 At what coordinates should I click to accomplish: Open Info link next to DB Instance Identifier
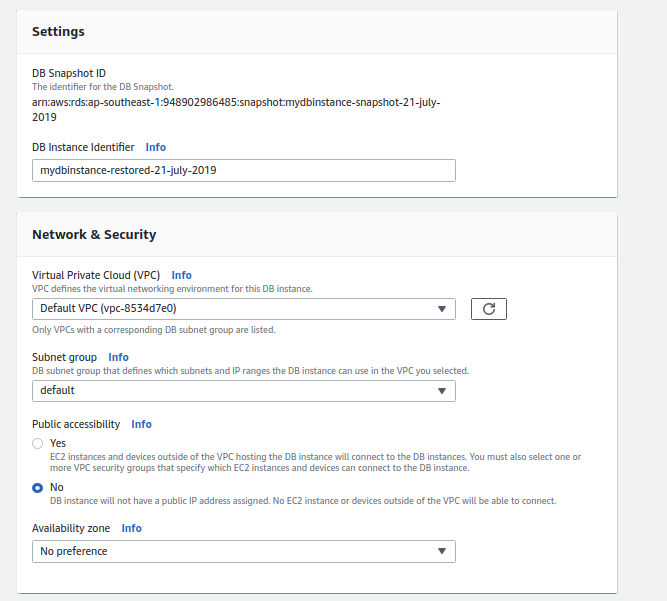pyautogui.click(x=156, y=147)
